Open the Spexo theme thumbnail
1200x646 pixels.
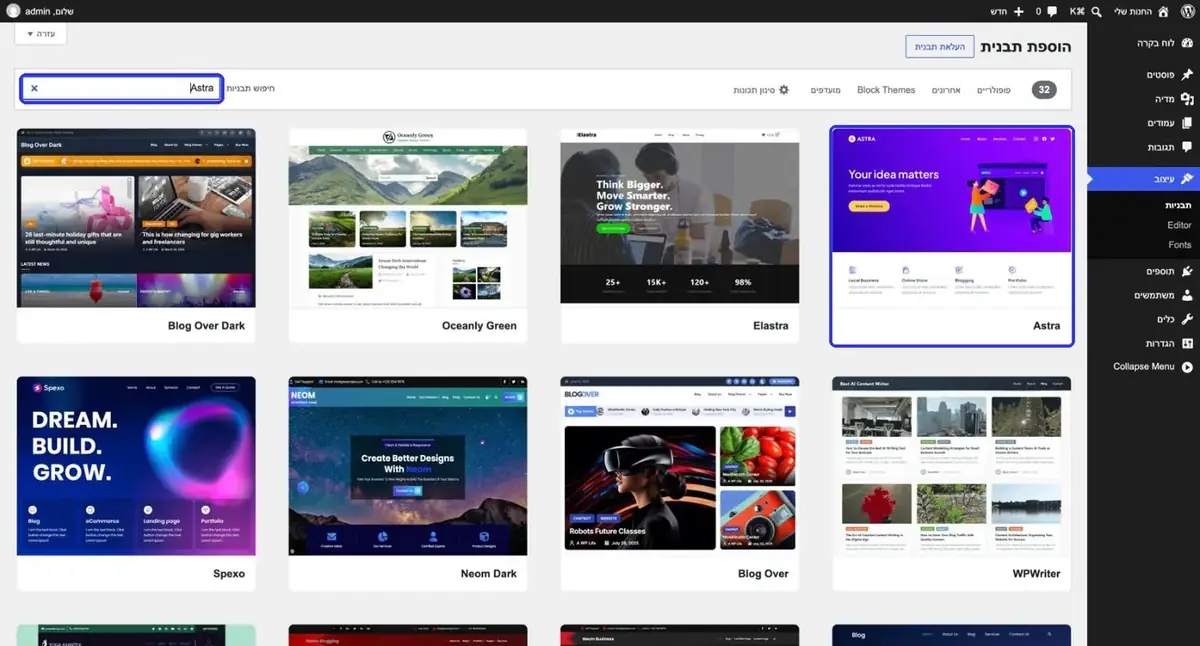click(x=136, y=464)
